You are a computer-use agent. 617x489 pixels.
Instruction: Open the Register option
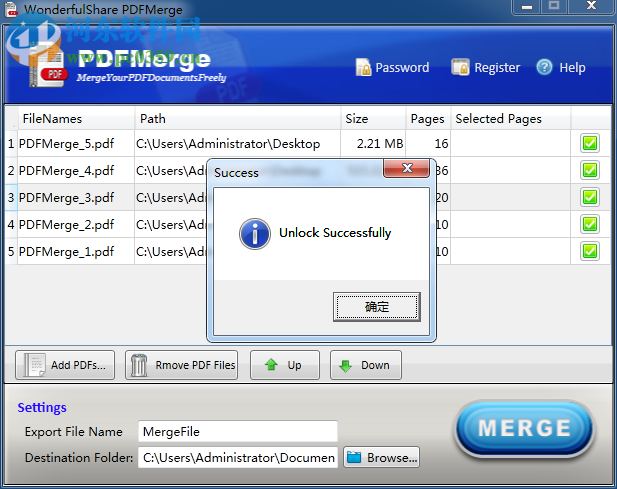click(486, 67)
